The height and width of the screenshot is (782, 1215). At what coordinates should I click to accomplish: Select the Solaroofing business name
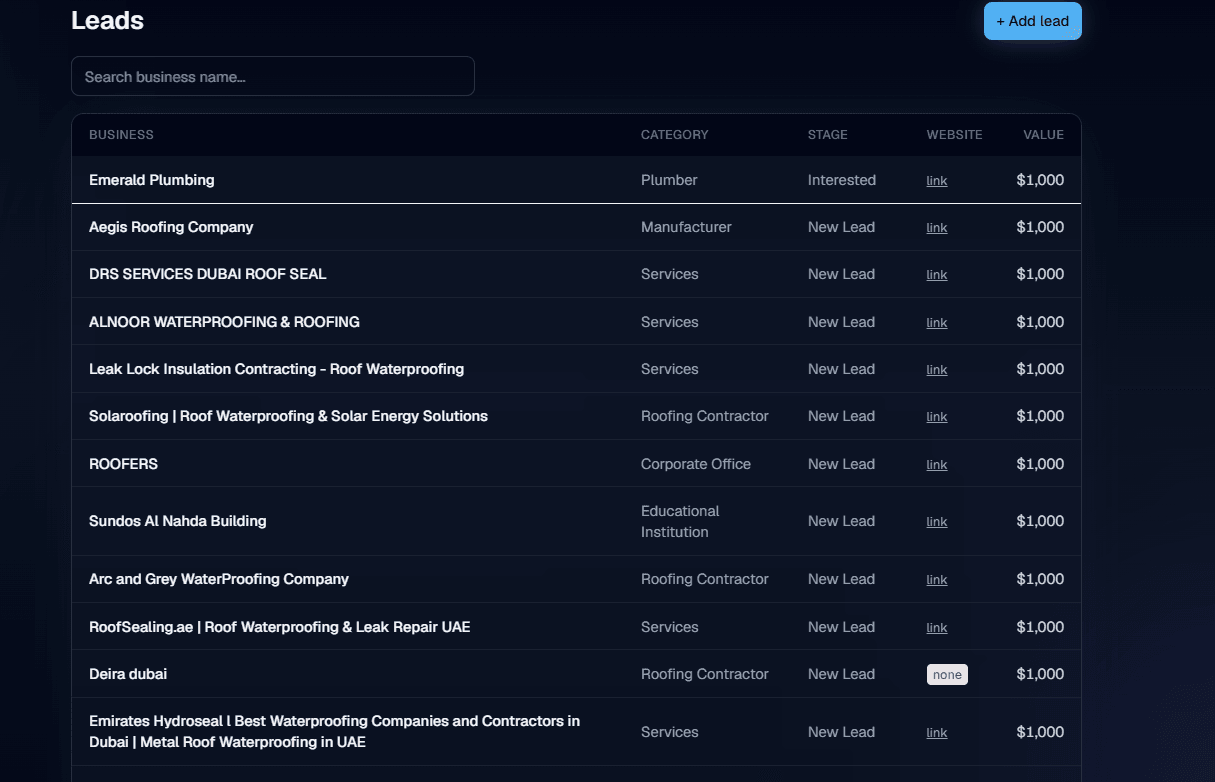[x=288, y=416]
